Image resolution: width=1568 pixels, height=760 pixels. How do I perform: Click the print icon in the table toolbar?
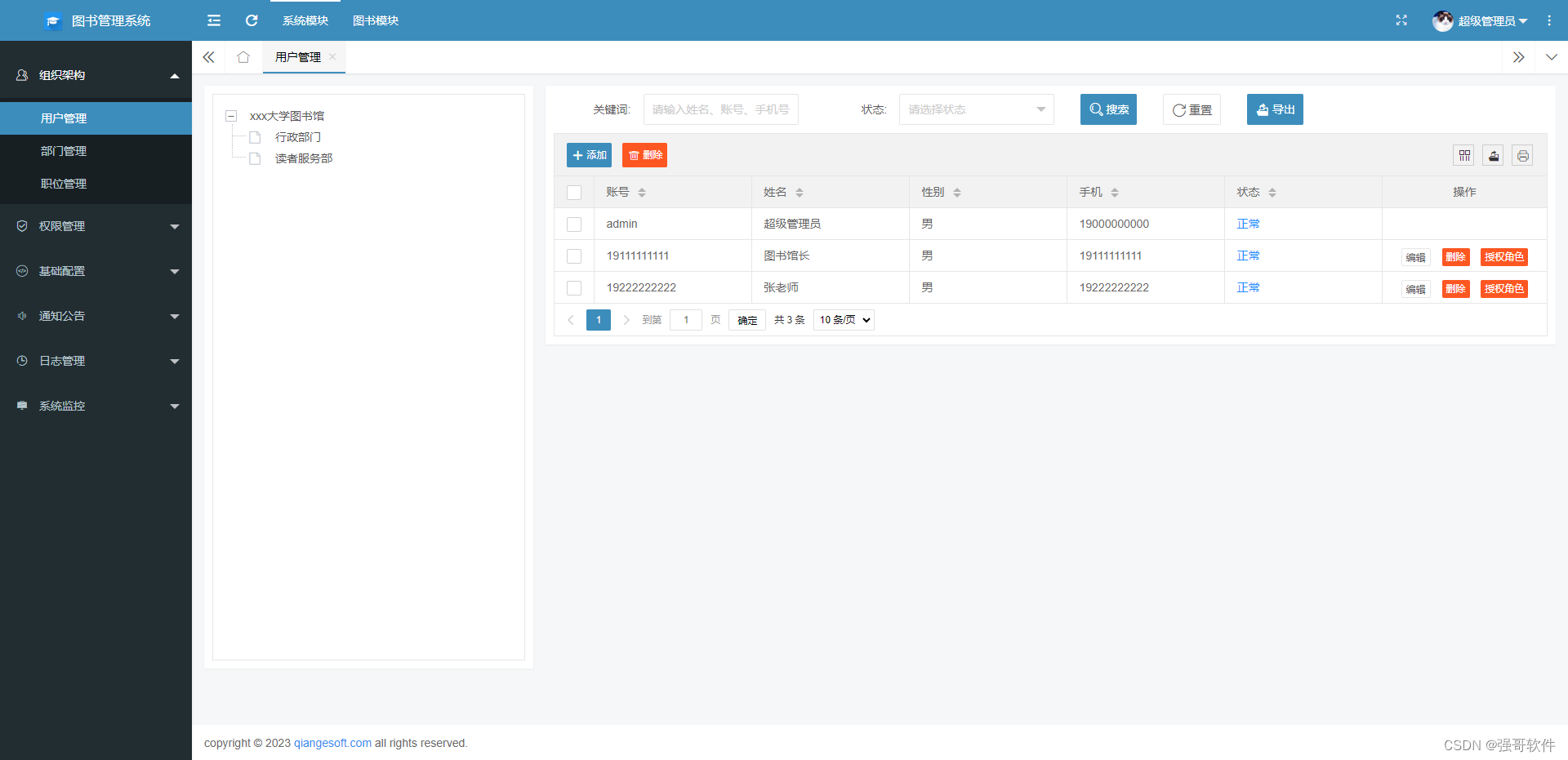[1521, 155]
